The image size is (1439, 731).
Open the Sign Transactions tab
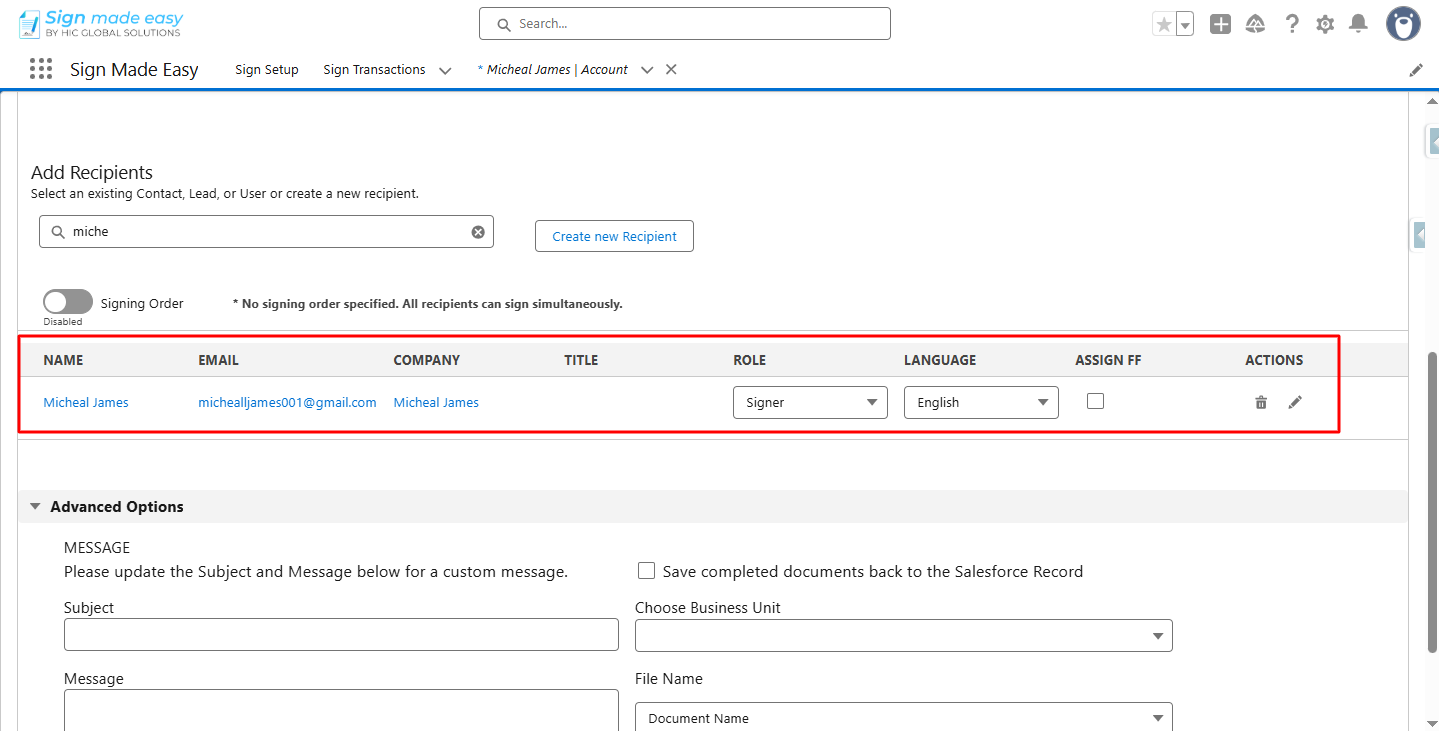[x=374, y=70]
